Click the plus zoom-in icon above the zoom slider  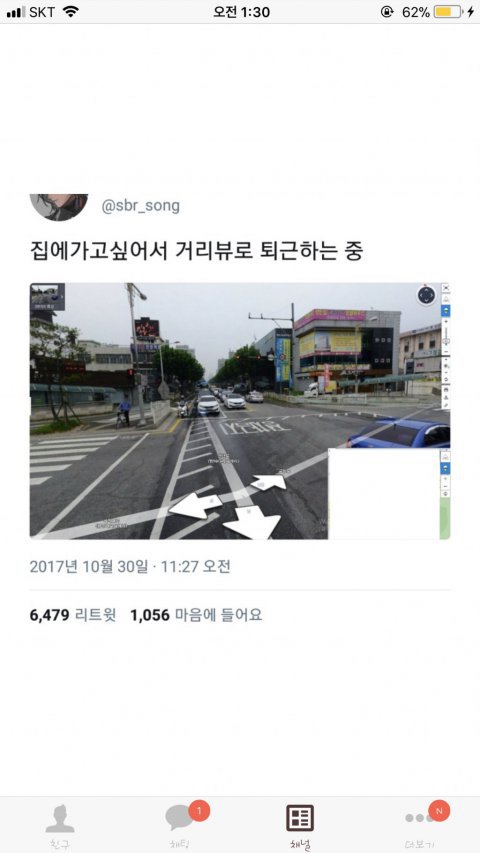coord(446,321)
